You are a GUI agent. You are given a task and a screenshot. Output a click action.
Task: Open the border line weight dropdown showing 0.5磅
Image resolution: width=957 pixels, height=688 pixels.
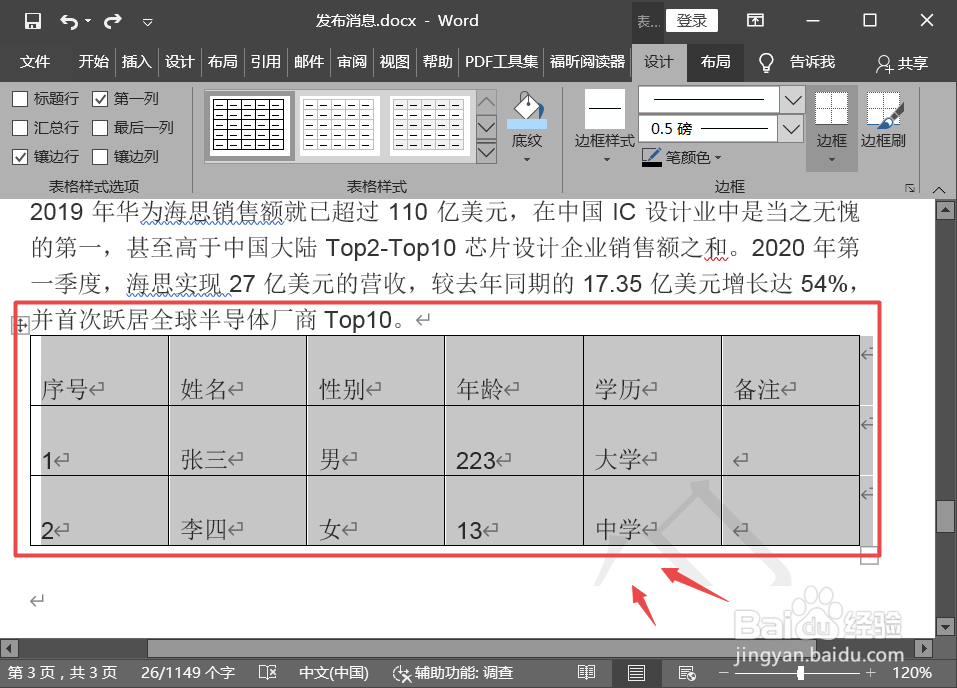tap(791, 128)
